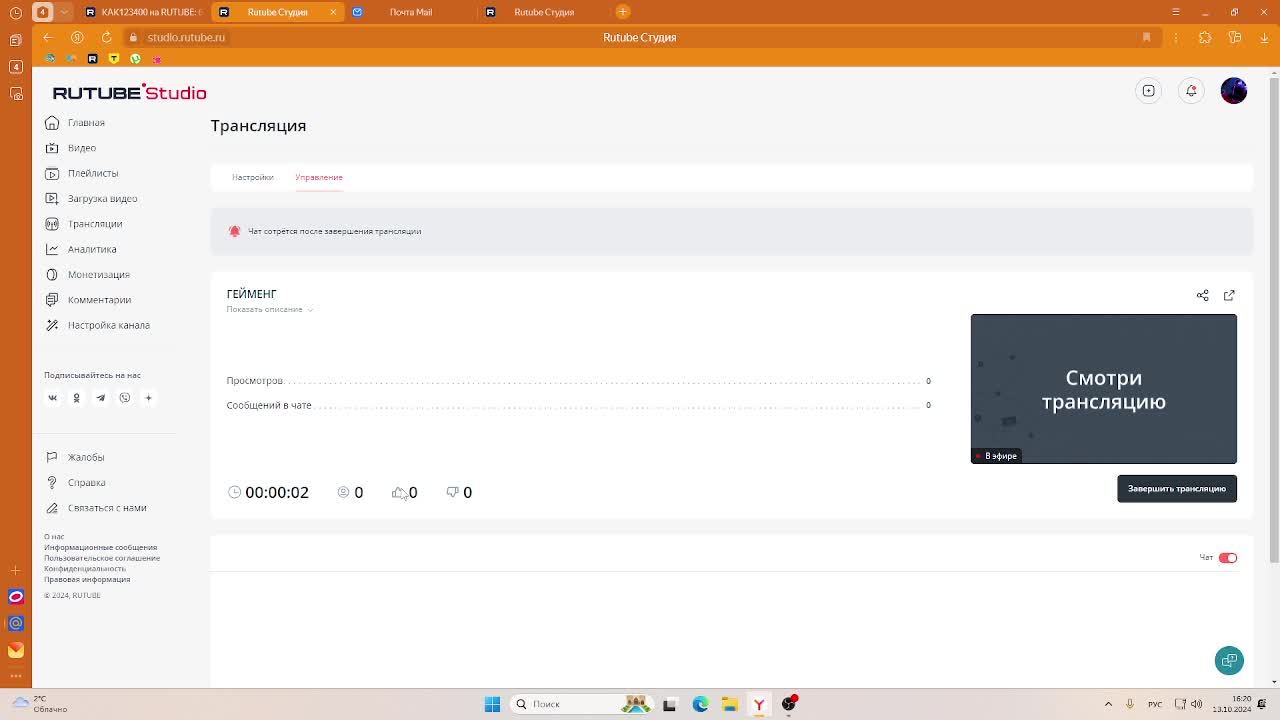The image size is (1280, 720).
Task: Switch to the КАК123400 на RUTUBE browser tab
Action: pos(143,12)
